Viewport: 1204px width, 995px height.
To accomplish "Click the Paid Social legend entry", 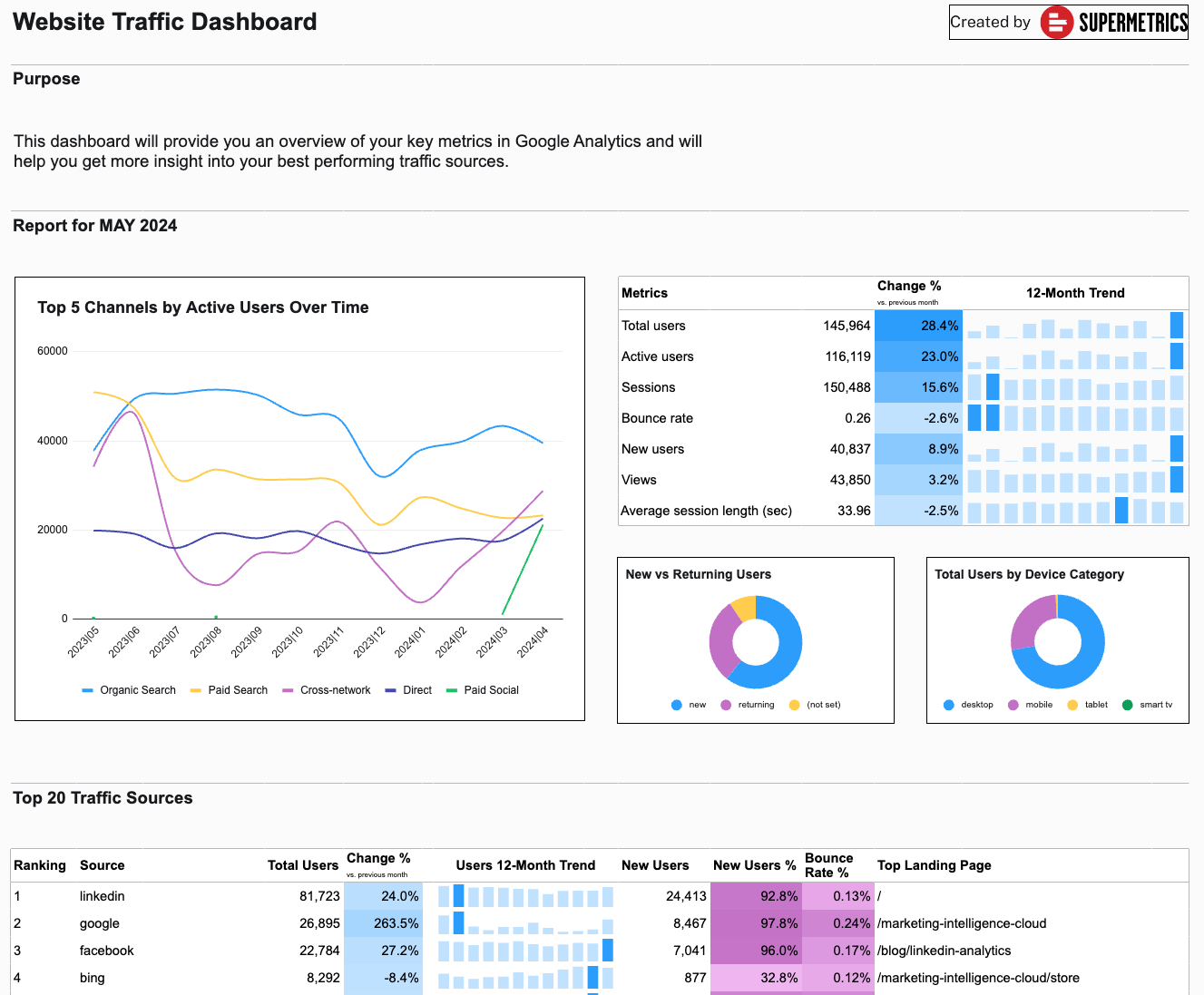I will [482, 690].
